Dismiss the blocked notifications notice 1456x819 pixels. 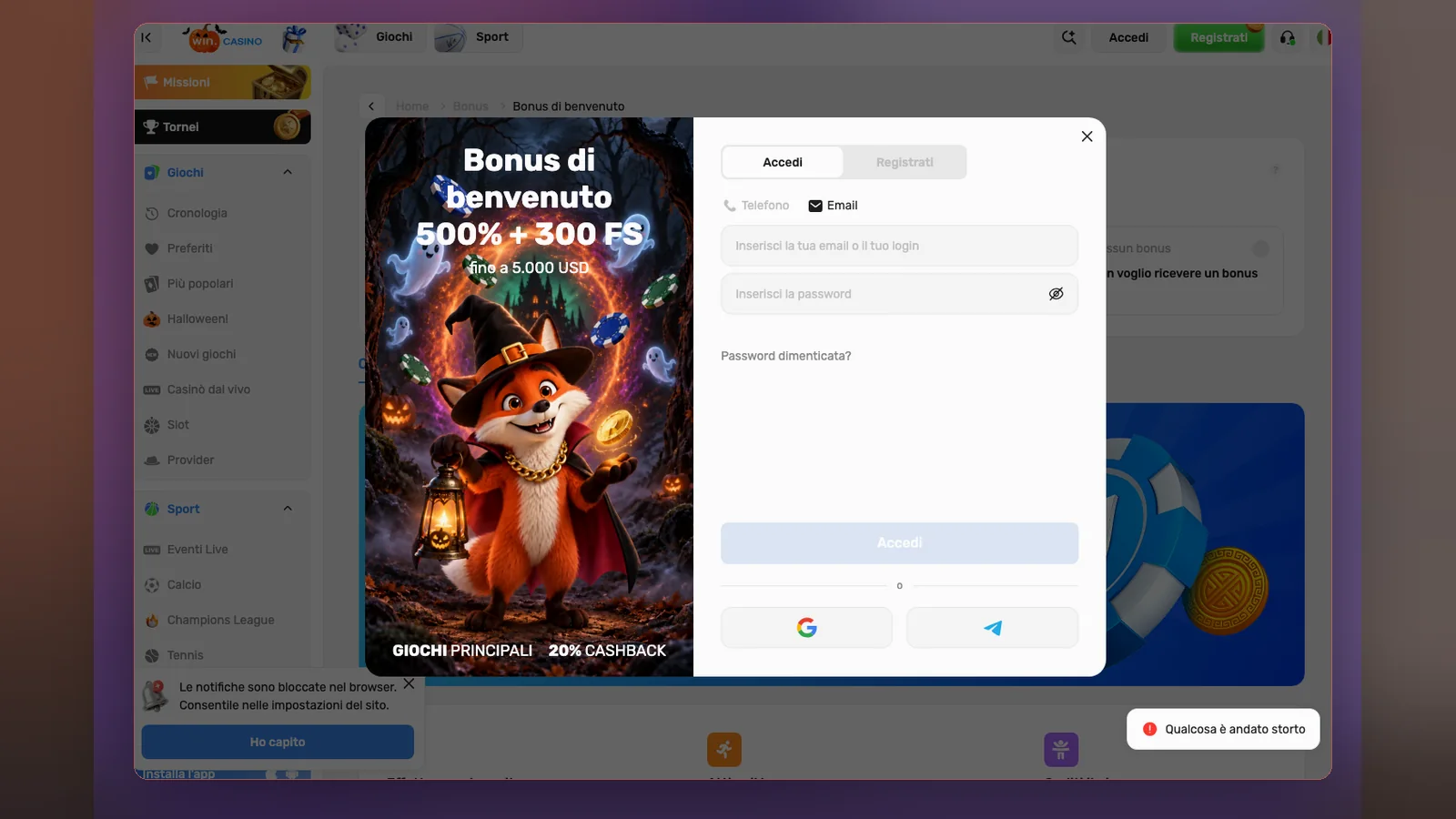click(x=409, y=683)
